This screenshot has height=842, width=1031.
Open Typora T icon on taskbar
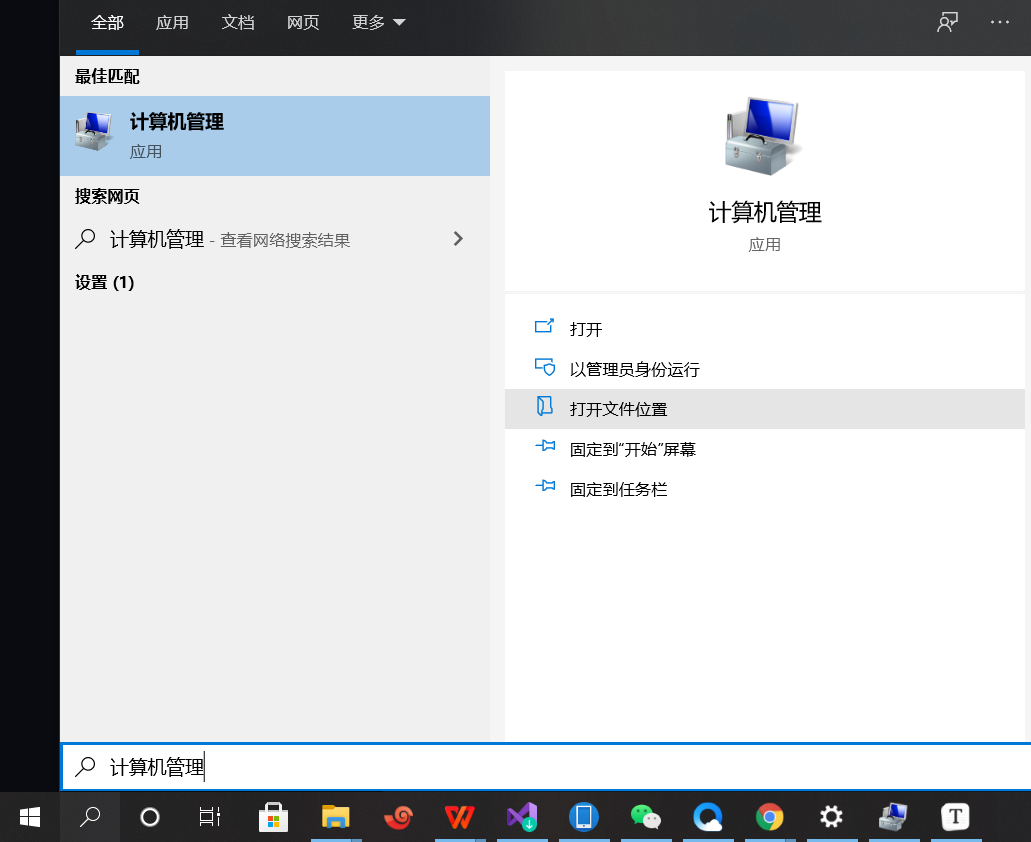[x=955, y=817]
